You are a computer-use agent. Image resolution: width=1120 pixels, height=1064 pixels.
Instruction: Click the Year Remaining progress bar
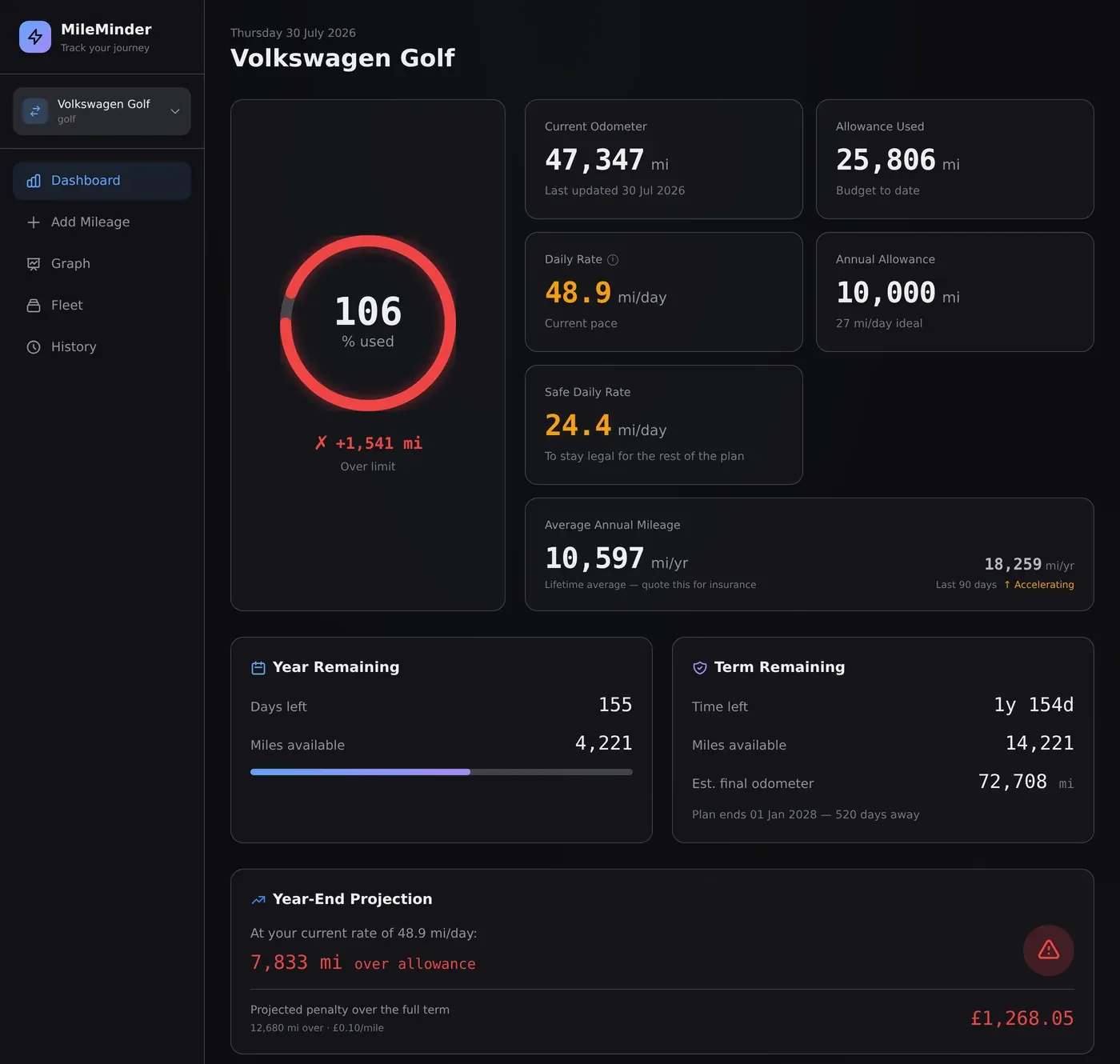[x=442, y=772]
